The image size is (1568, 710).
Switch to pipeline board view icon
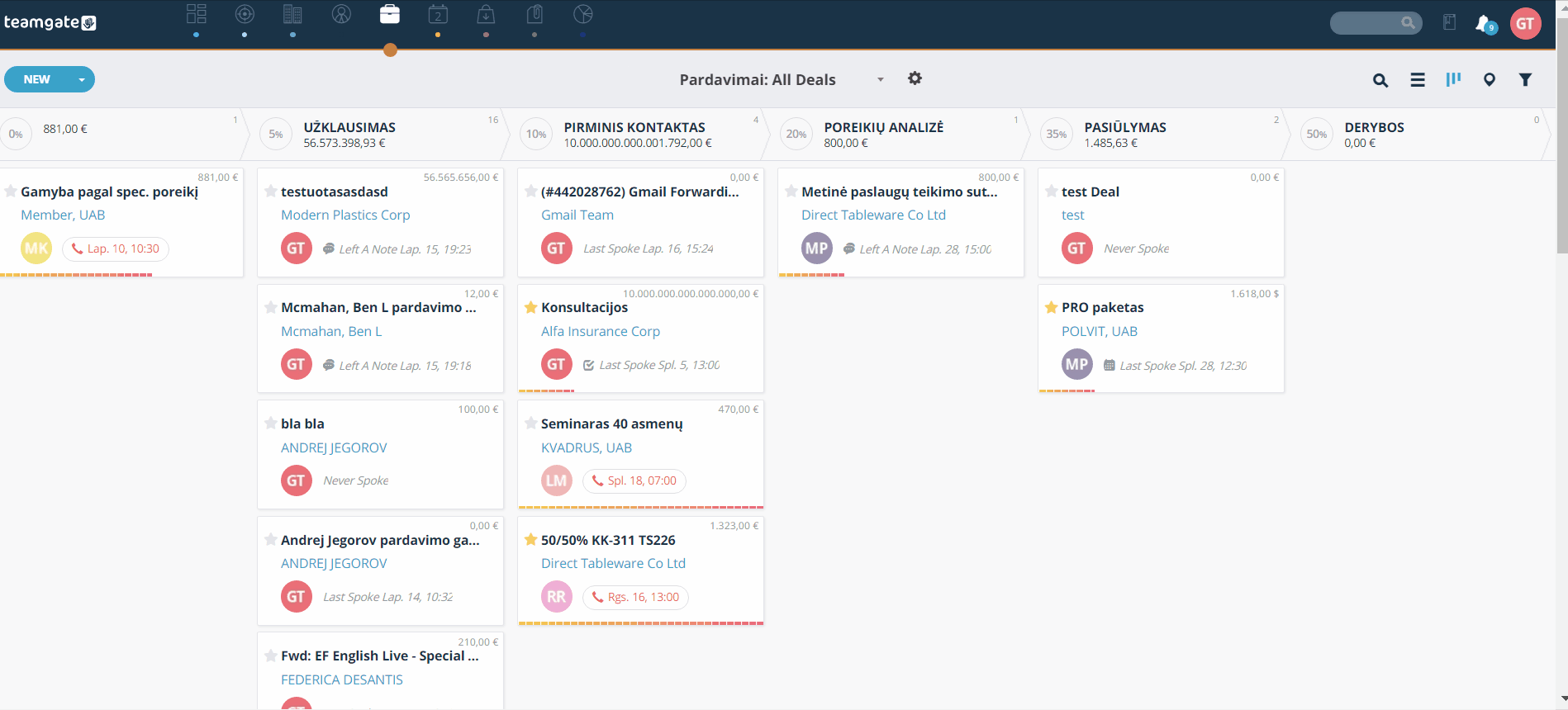(1453, 79)
